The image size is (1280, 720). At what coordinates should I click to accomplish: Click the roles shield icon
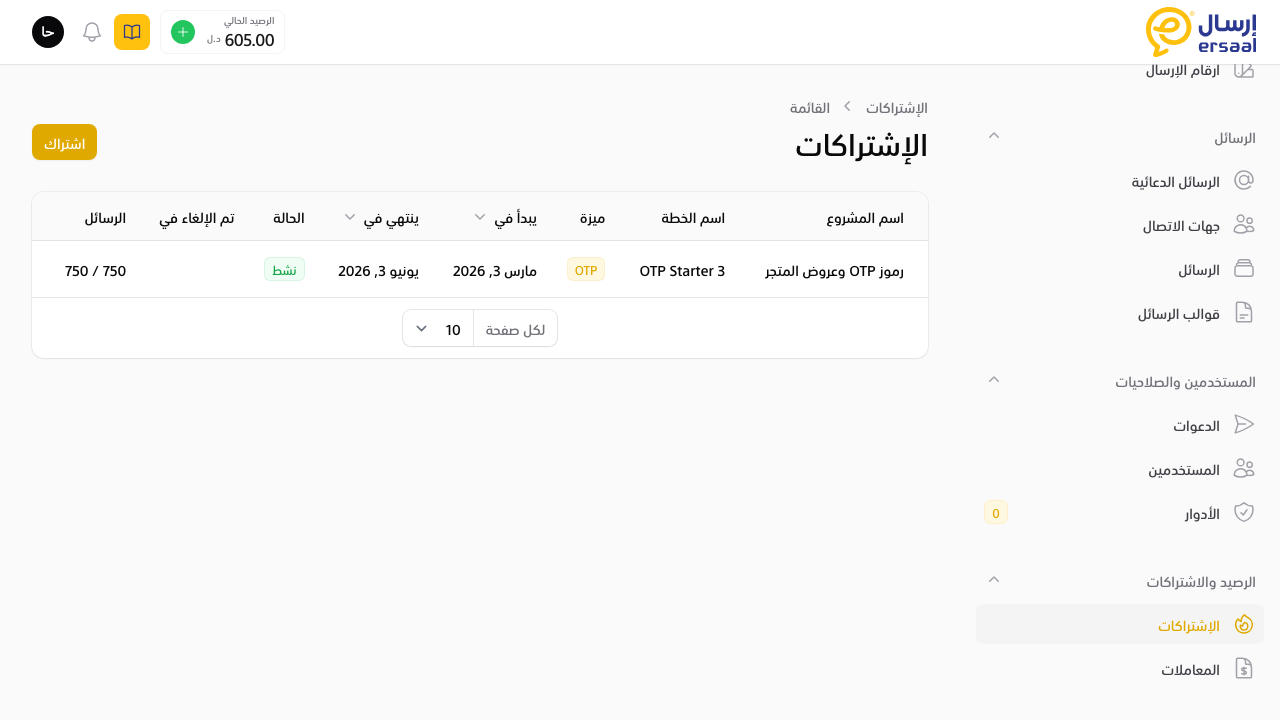1243,513
